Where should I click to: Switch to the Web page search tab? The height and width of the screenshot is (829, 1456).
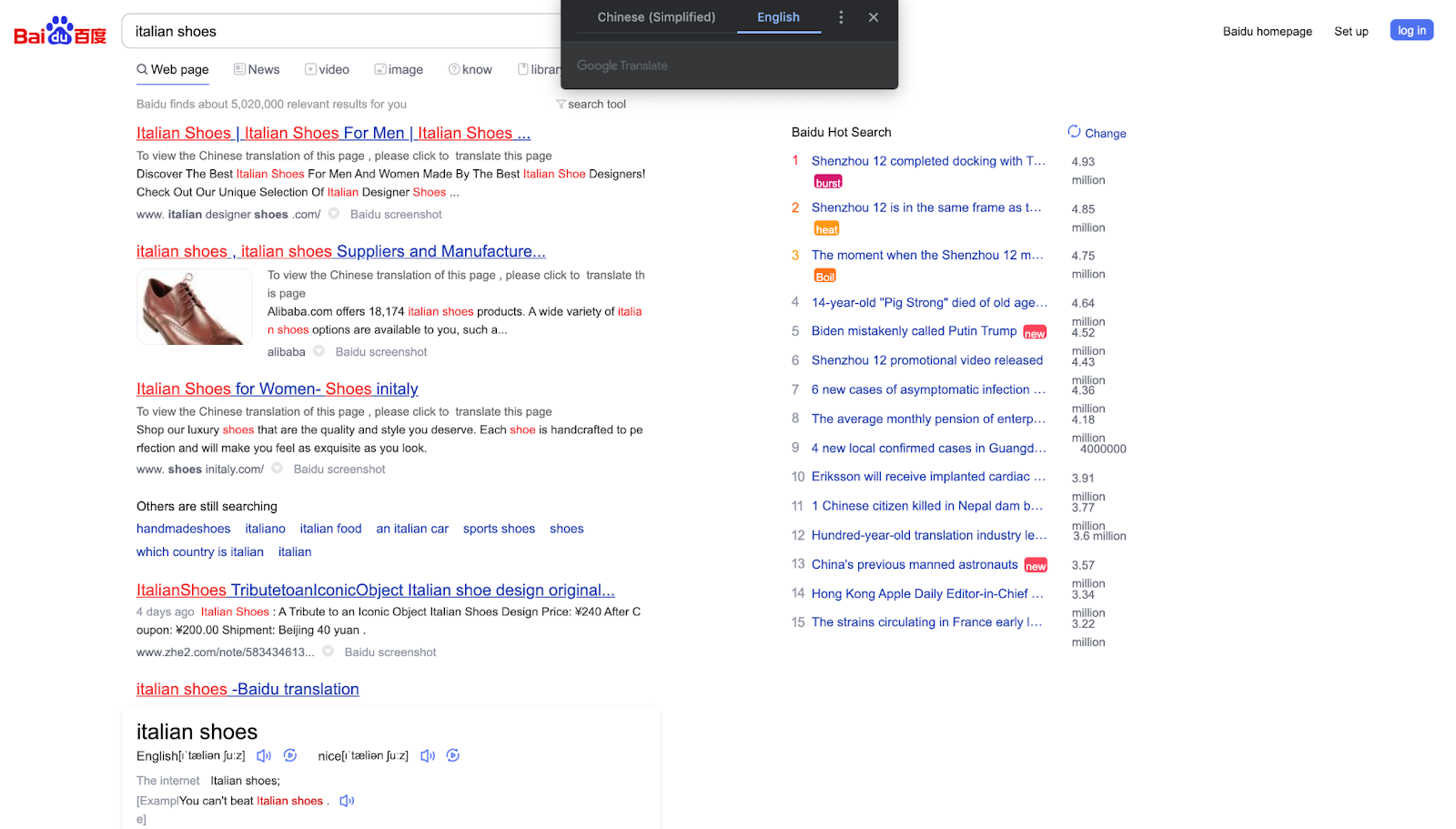(x=173, y=70)
